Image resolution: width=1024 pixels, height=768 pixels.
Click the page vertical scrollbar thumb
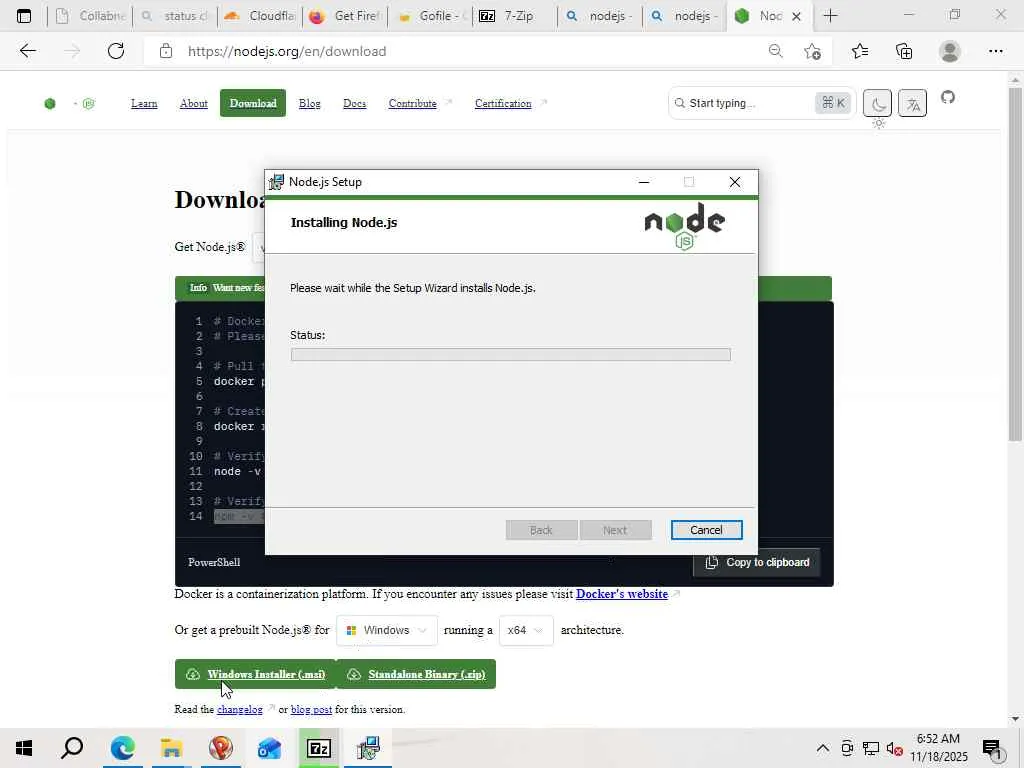point(1015,264)
